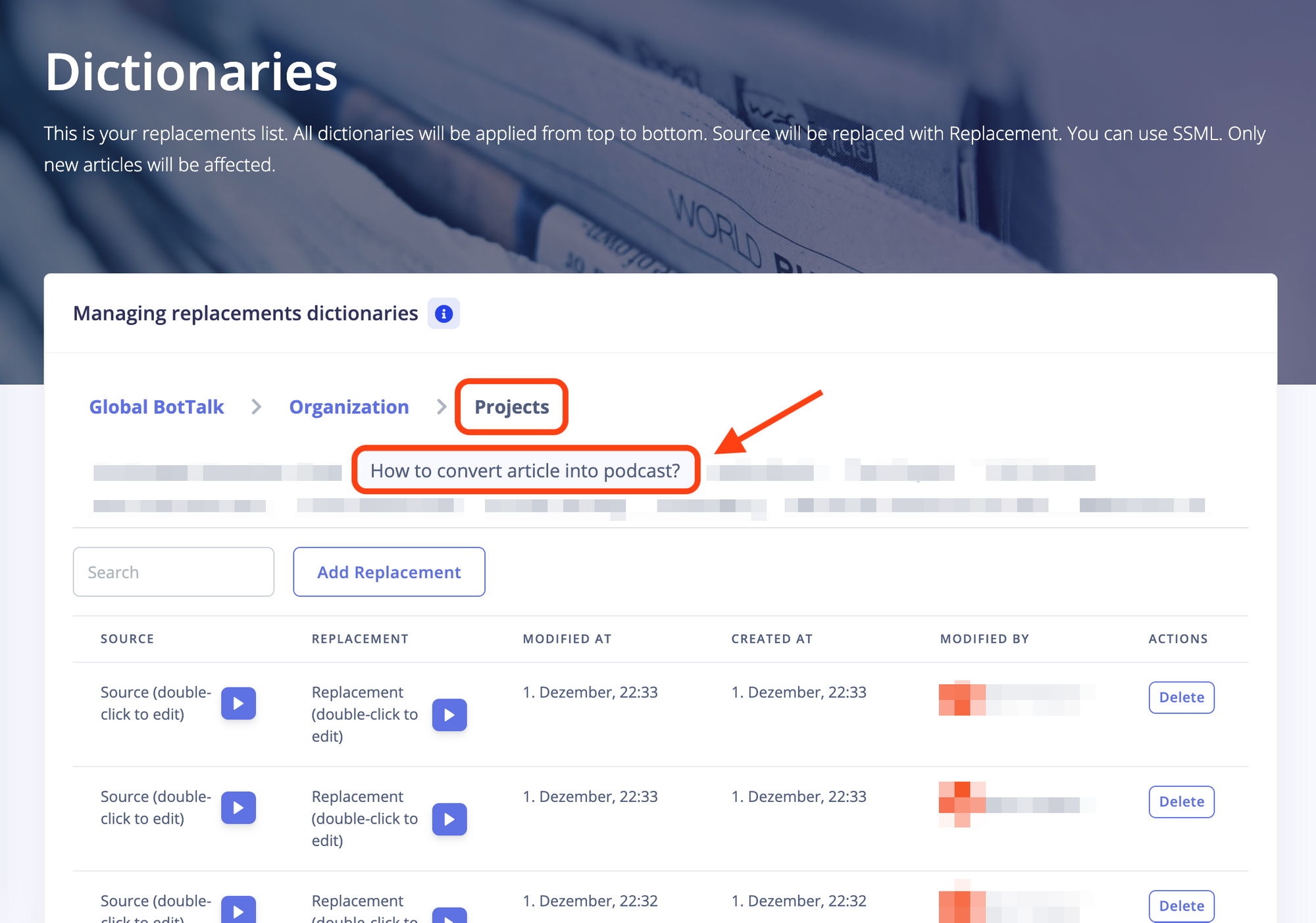1316x923 pixels.
Task: Play the Replacement audio in second row
Action: 449,819
